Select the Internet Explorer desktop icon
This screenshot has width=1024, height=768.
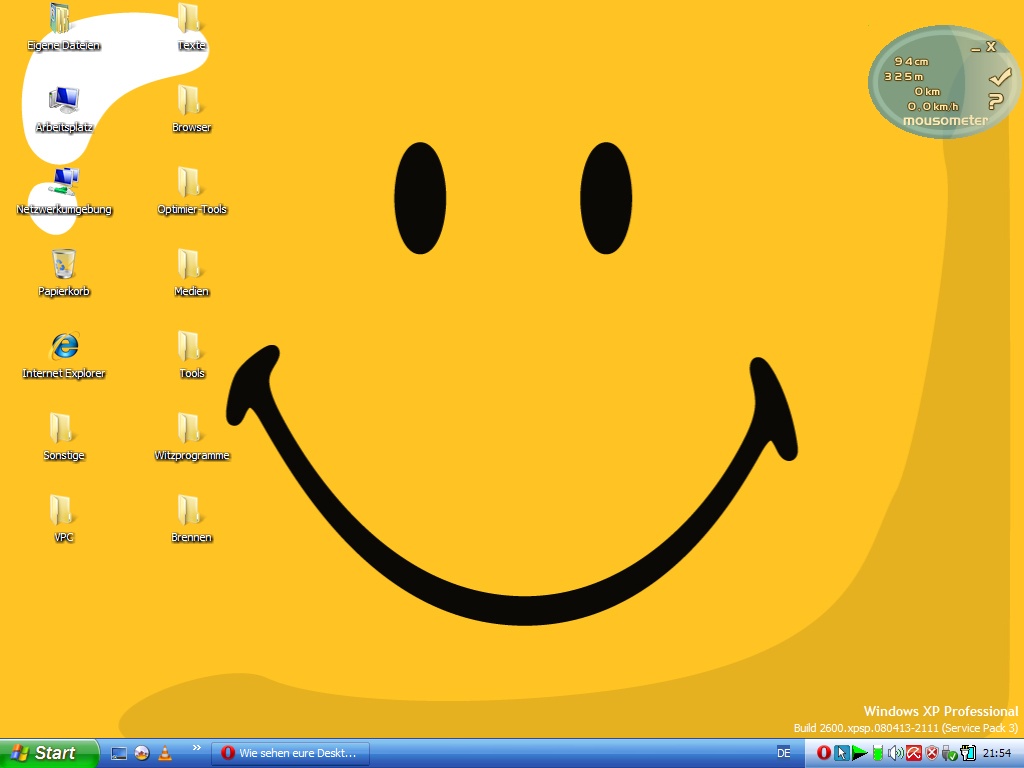pos(64,346)
